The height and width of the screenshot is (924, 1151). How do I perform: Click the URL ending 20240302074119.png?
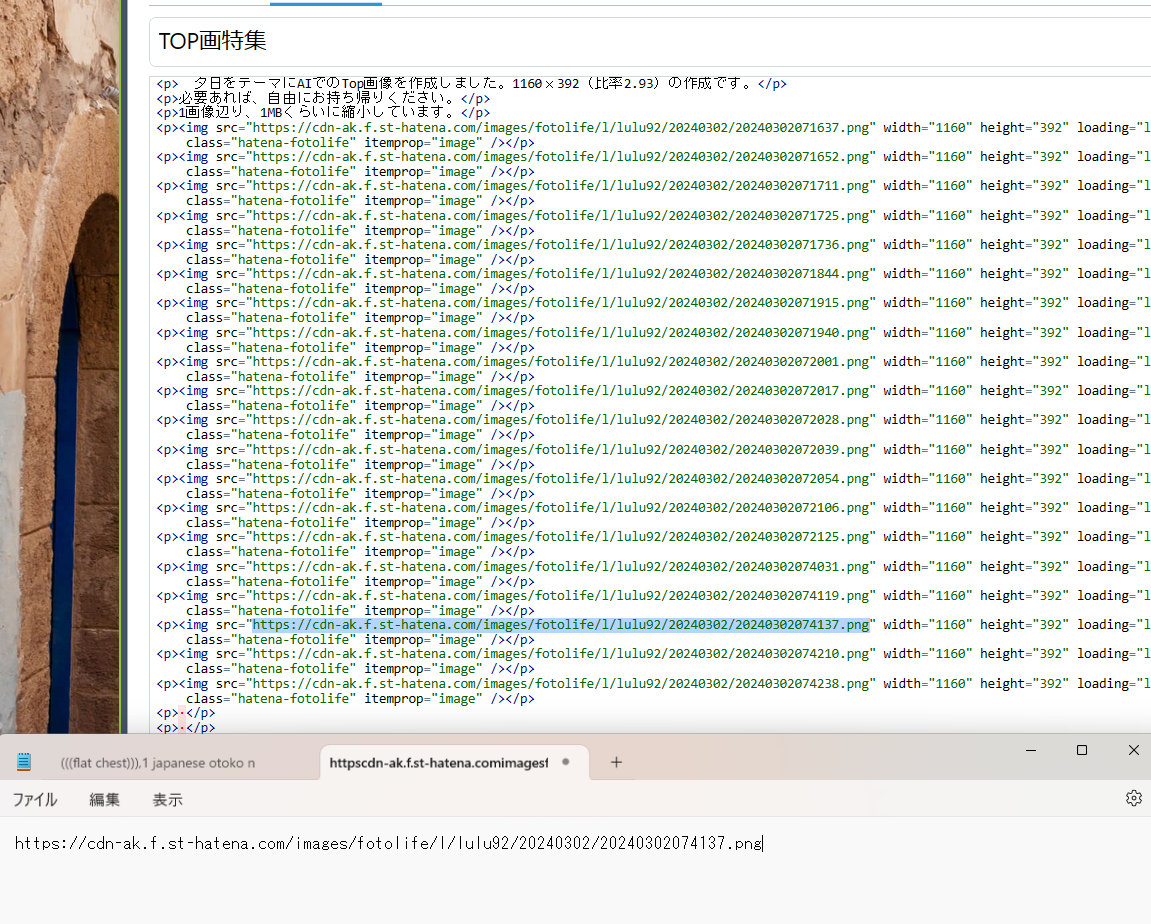pos(561,595)
